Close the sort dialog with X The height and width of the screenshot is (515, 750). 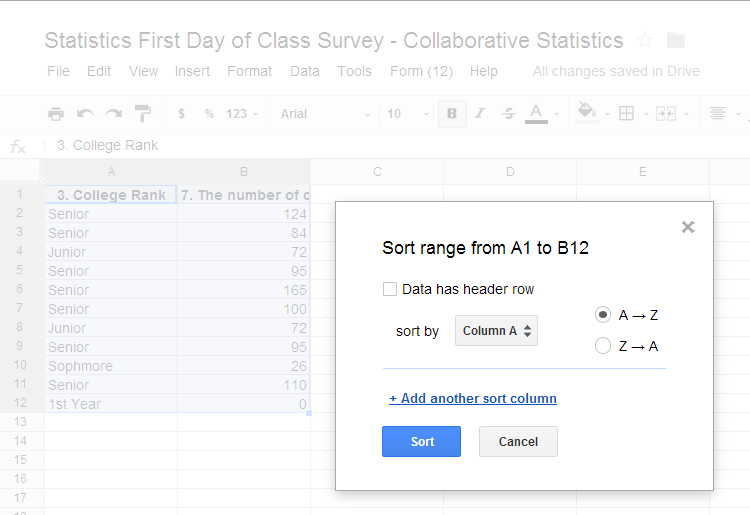[688, 227]
